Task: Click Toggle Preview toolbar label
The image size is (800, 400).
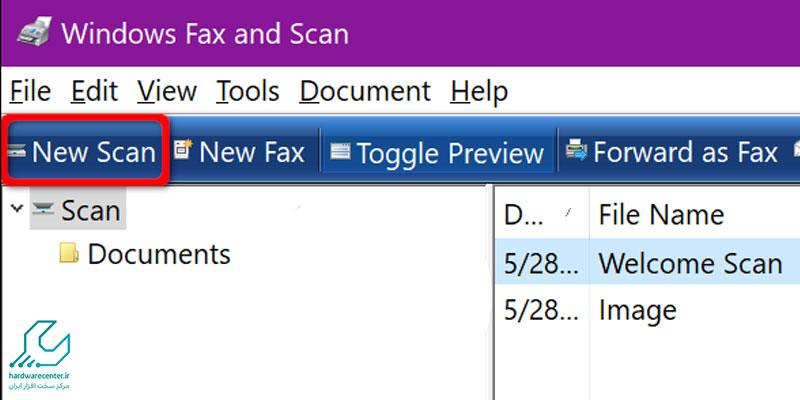Action: 450,154
